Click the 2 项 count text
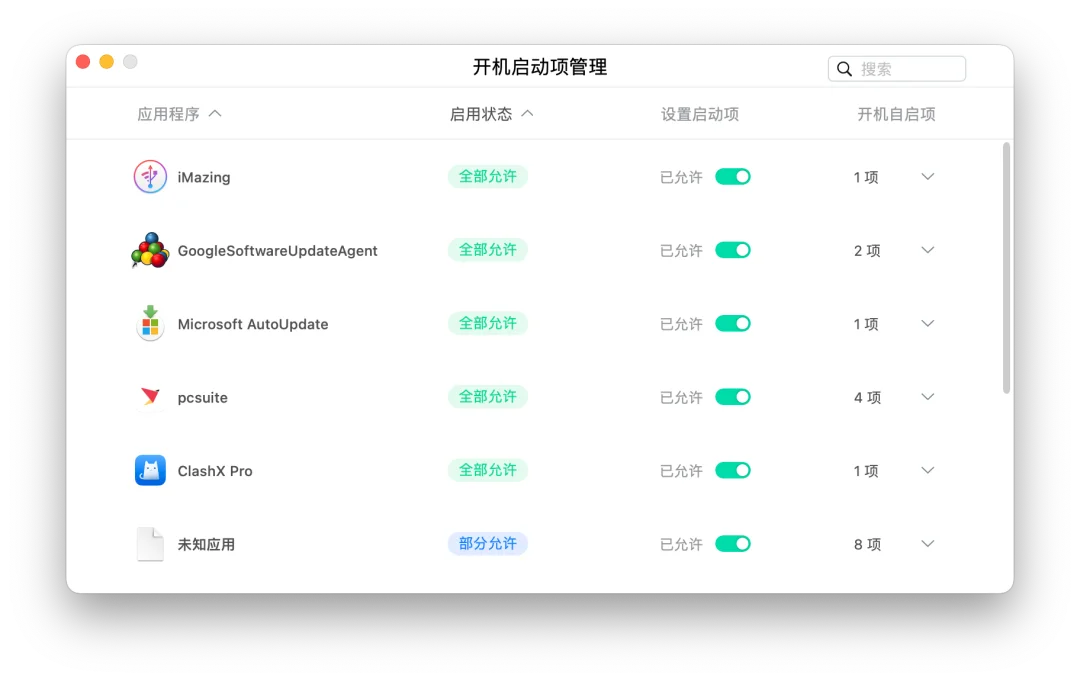 point(867,251)
